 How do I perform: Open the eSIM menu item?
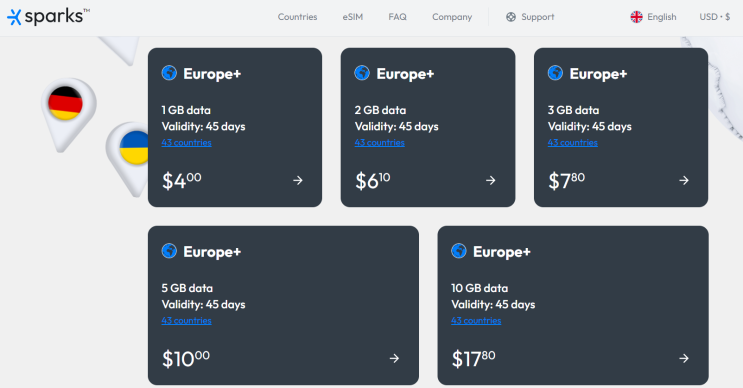tap(353, 17)
